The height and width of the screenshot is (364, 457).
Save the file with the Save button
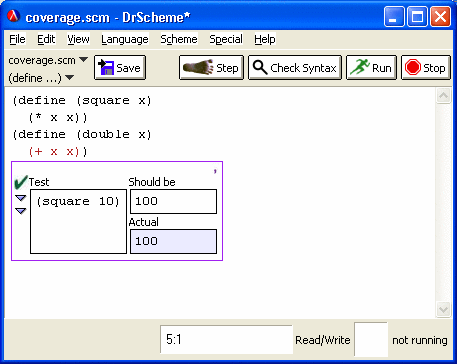coord(120,68)
